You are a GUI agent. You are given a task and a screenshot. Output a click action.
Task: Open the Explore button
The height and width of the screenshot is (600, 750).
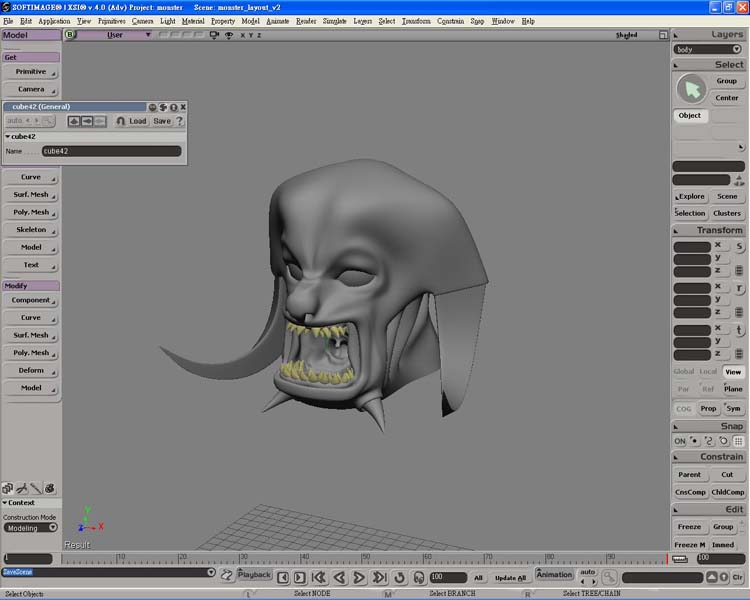point(689,196)
